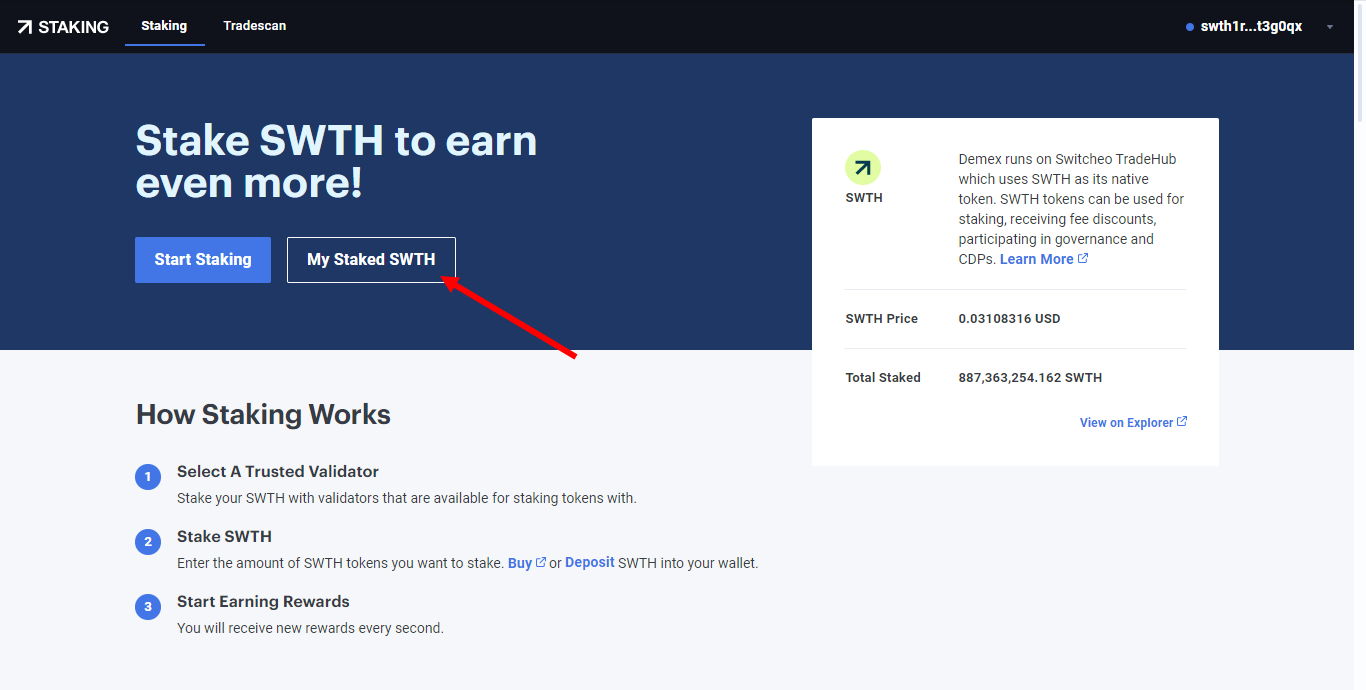The height and width of the screenshot is (690, 1366).
Task: Follow the Learn More link
Action: click(x=1044, y=259)
